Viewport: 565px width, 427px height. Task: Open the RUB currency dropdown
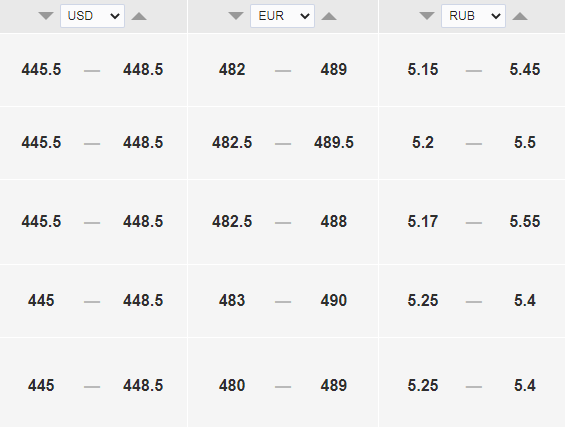click(473, 16)
